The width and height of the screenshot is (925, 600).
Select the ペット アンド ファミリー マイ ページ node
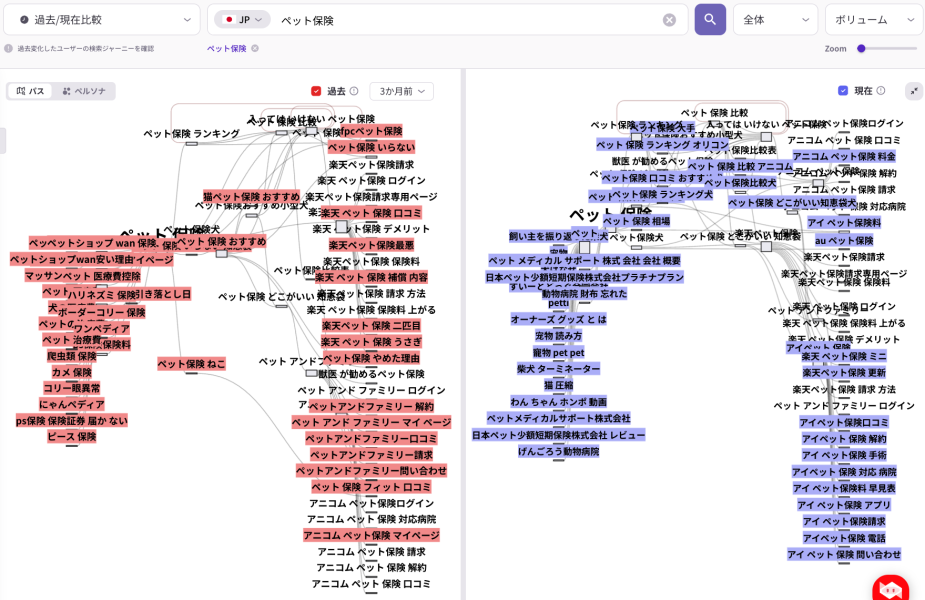371,422
